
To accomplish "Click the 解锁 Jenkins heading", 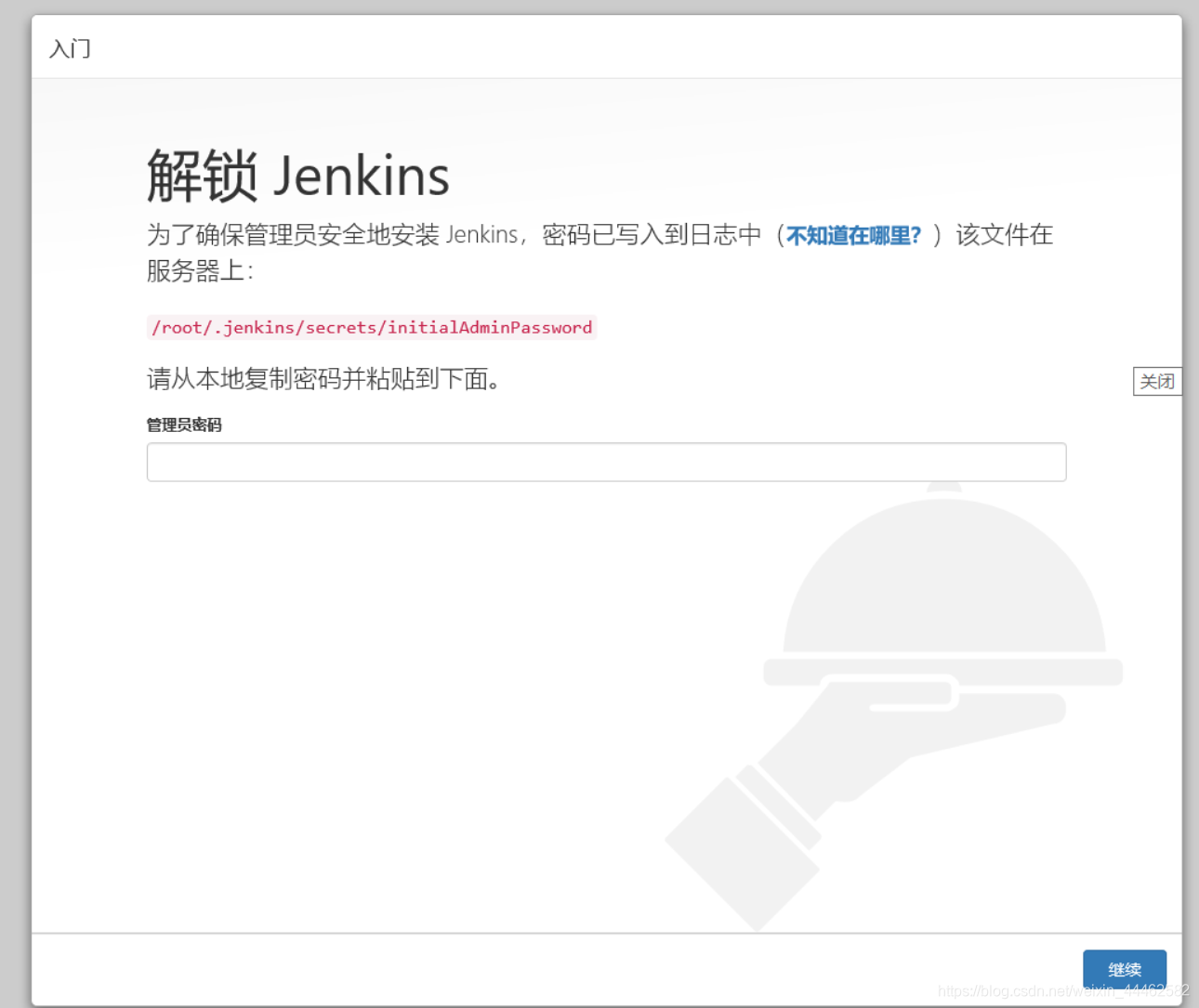I will pyautogui.click(x=298, y=175).
